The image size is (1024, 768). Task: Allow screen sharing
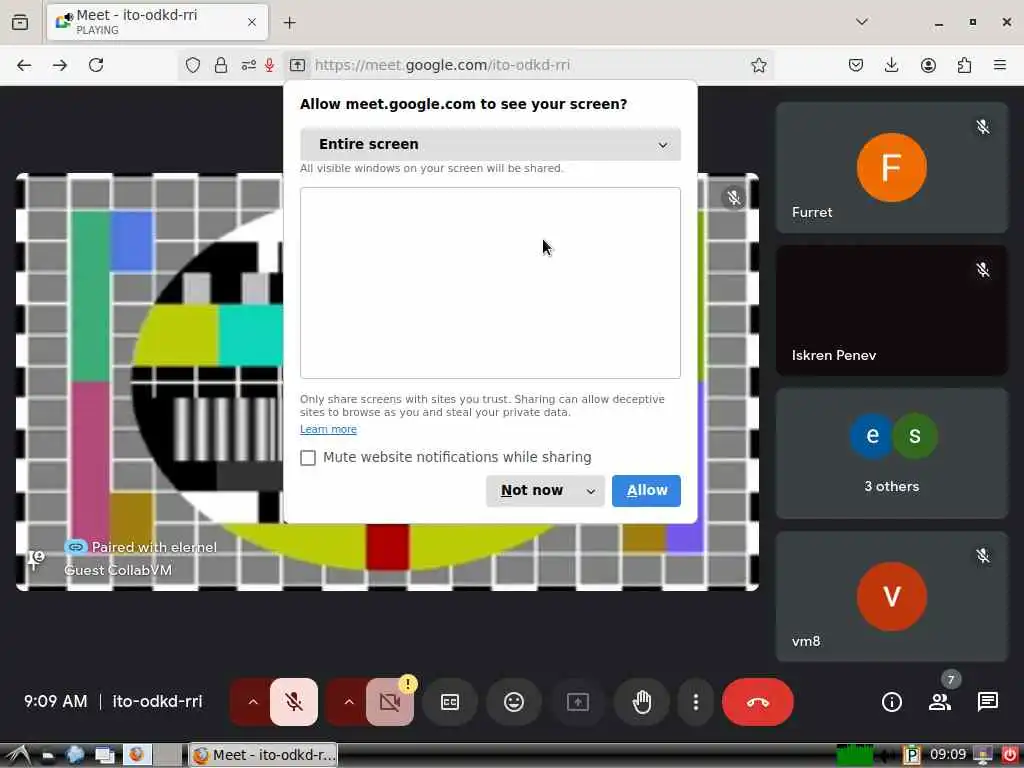coord(647,490)
